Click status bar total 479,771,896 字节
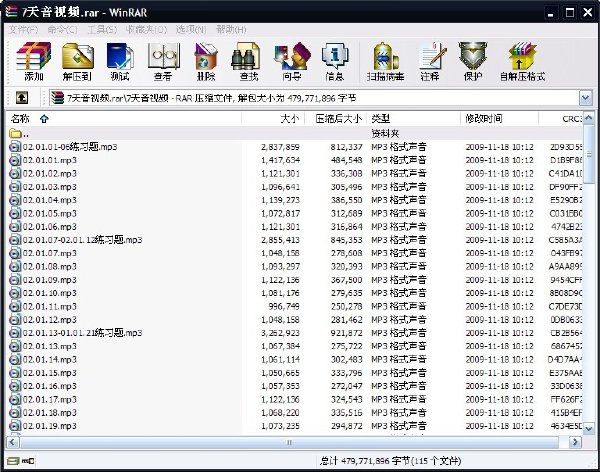 375,461
